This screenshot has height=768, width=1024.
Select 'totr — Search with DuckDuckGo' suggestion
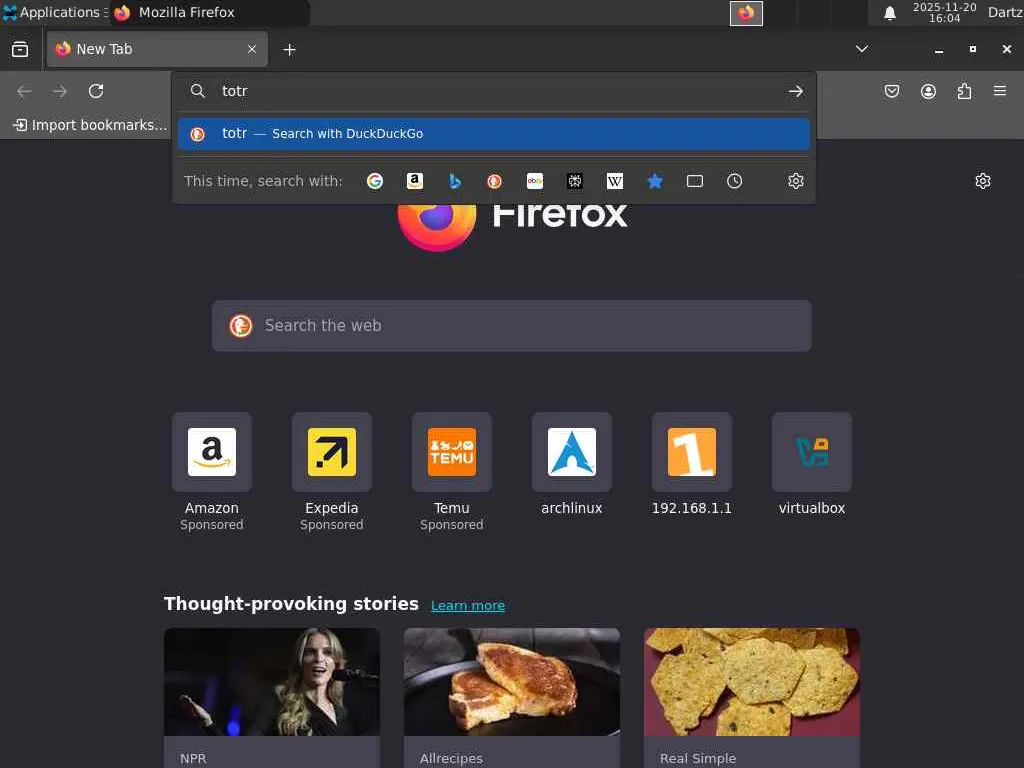[x=494, y=134]
